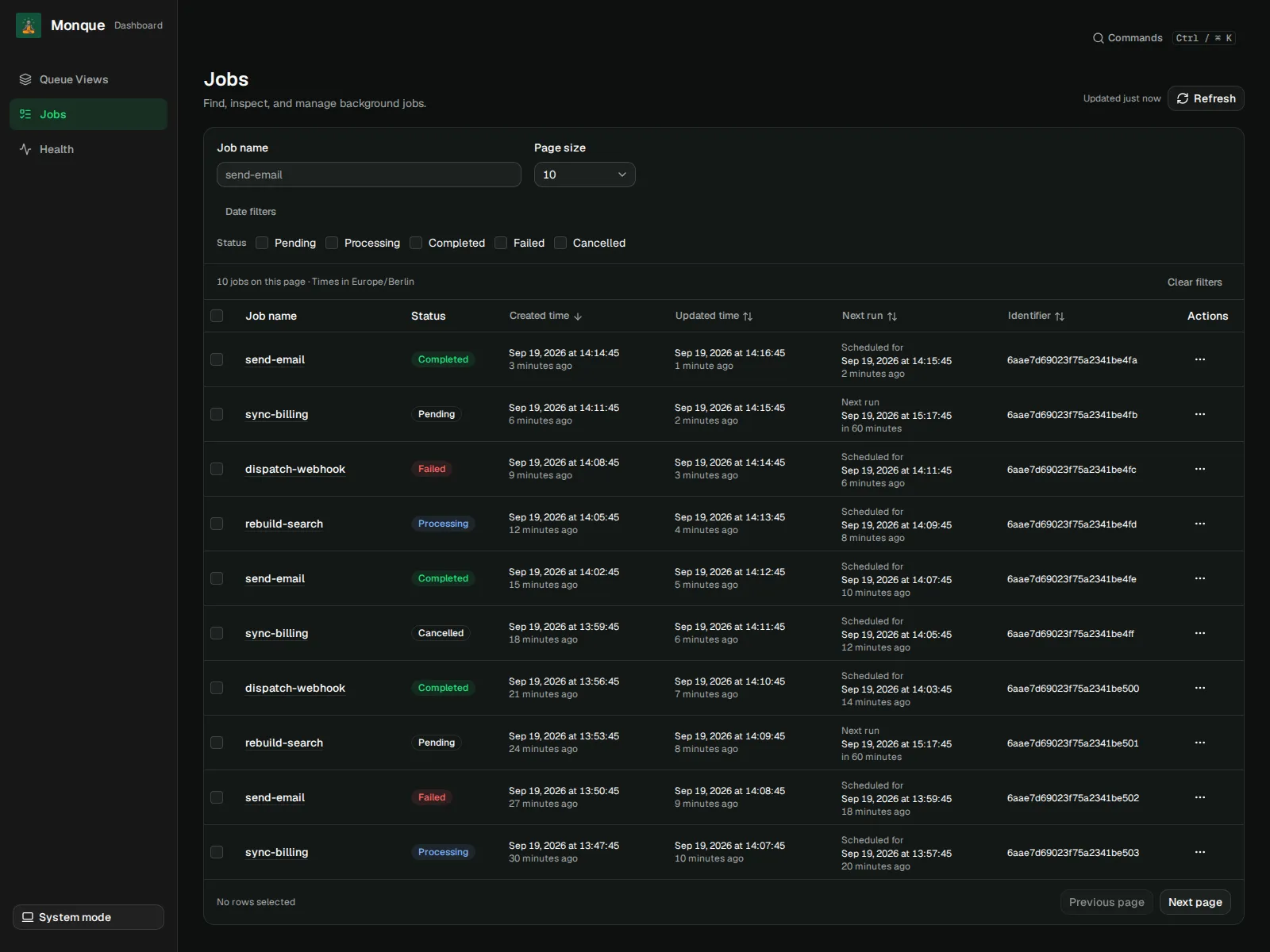Sort by Next run arrows icon
Image resolution: width=1270 pixels, height=952 pixels.
pos(892,317)
